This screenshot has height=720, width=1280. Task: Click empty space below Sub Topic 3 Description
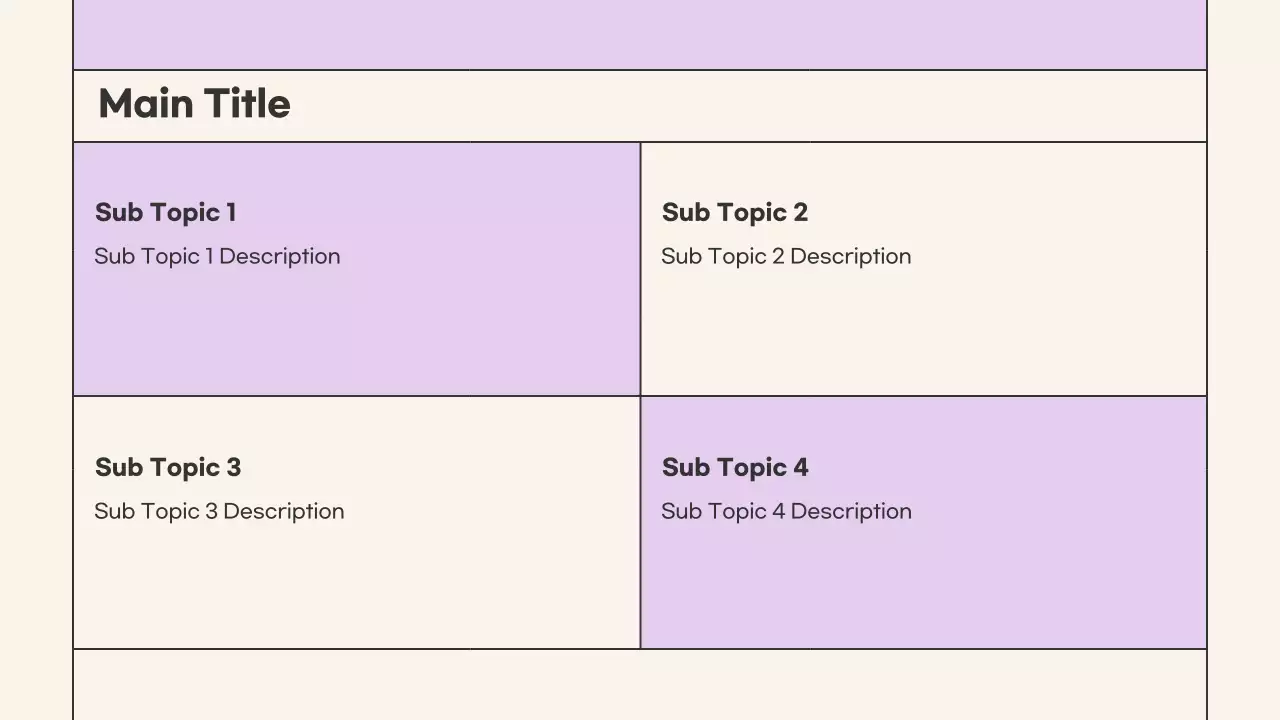pyautogui.click(x=356, y=590)
